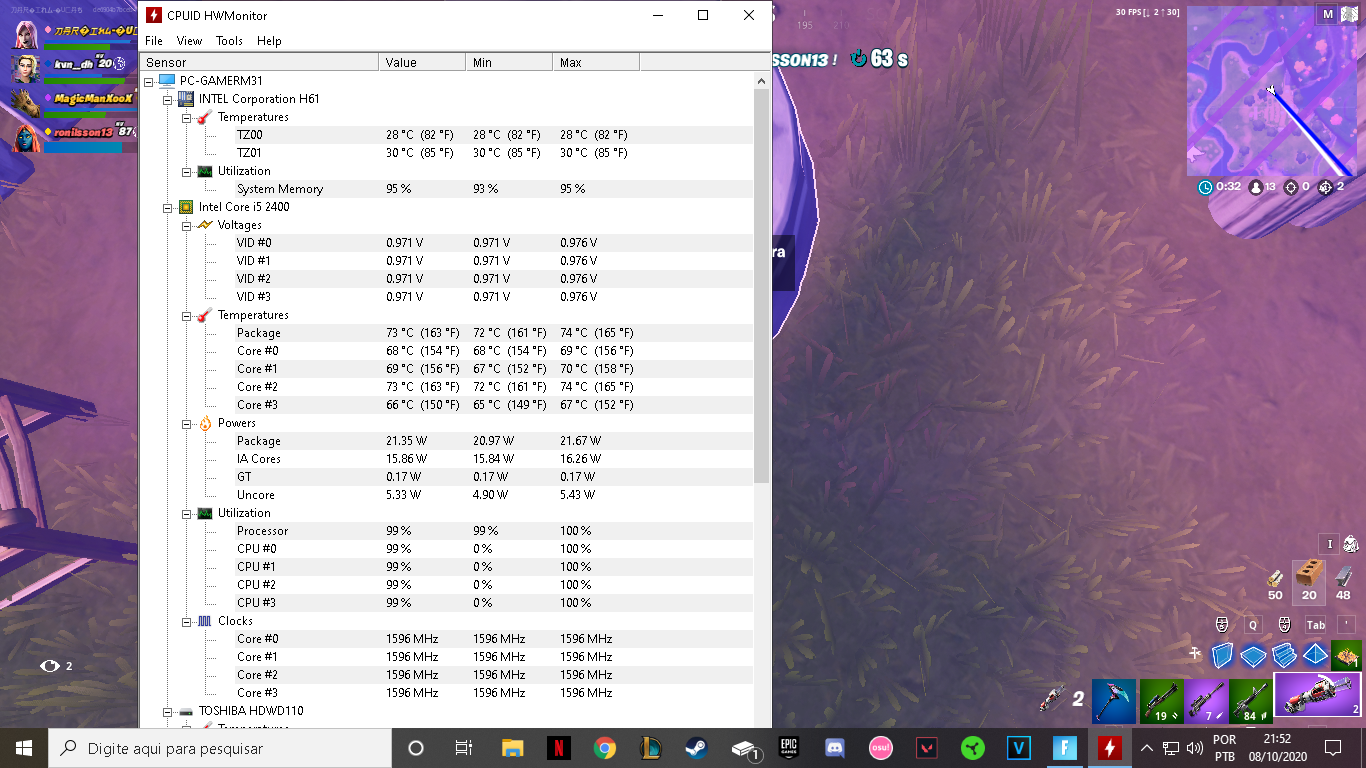Viewport: 1366px width, 768px height.
Task: Open the backpack inventory icon in Fortnite
Action: click(1350, 544)
